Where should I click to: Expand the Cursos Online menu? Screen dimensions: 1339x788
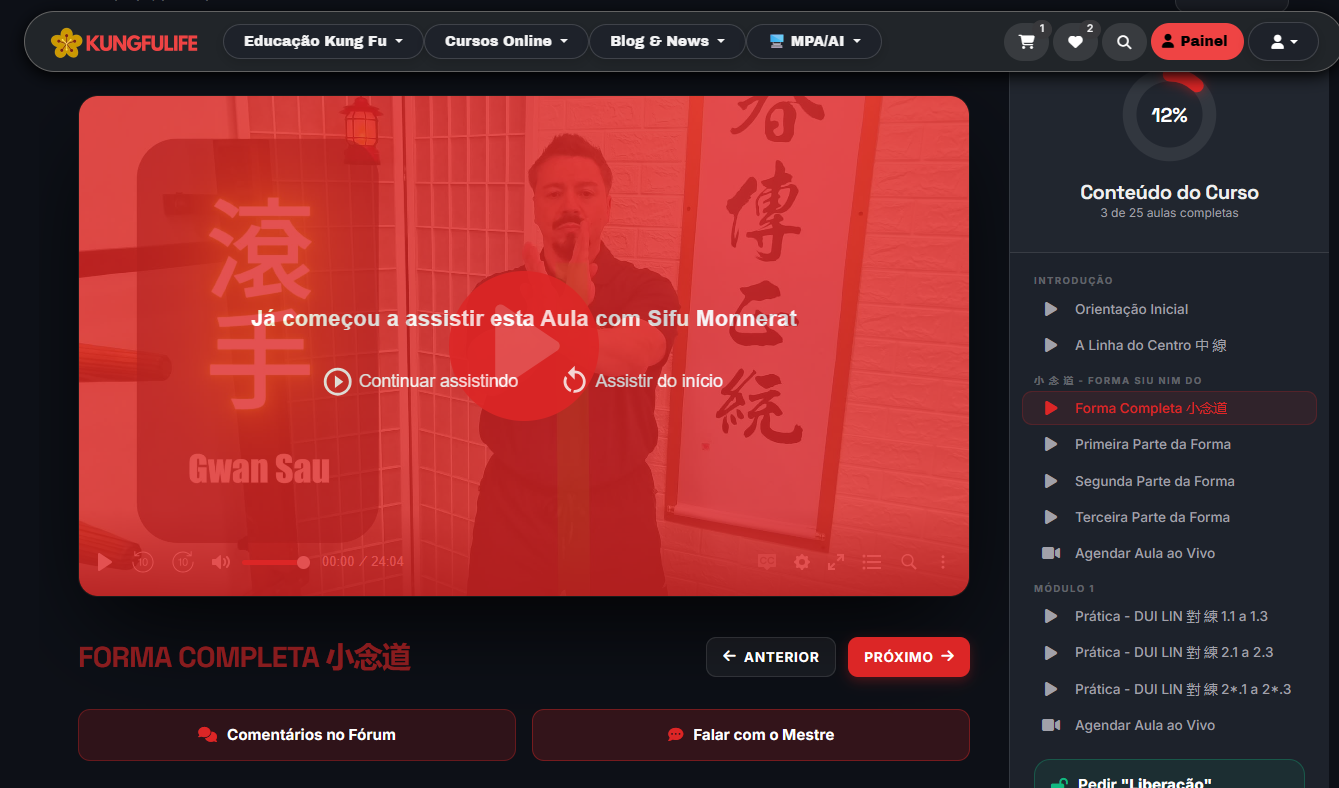506,41
